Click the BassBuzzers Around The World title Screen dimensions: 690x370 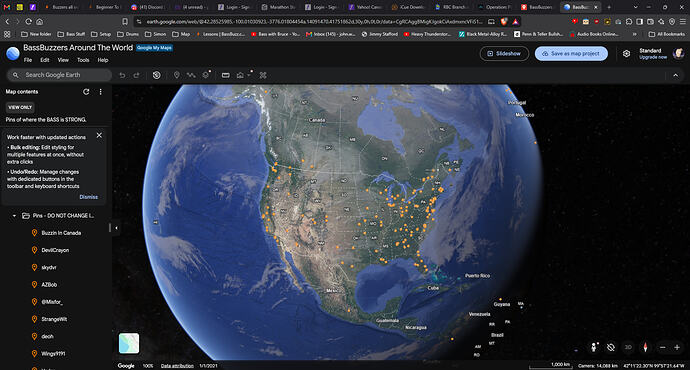point(78,48)
